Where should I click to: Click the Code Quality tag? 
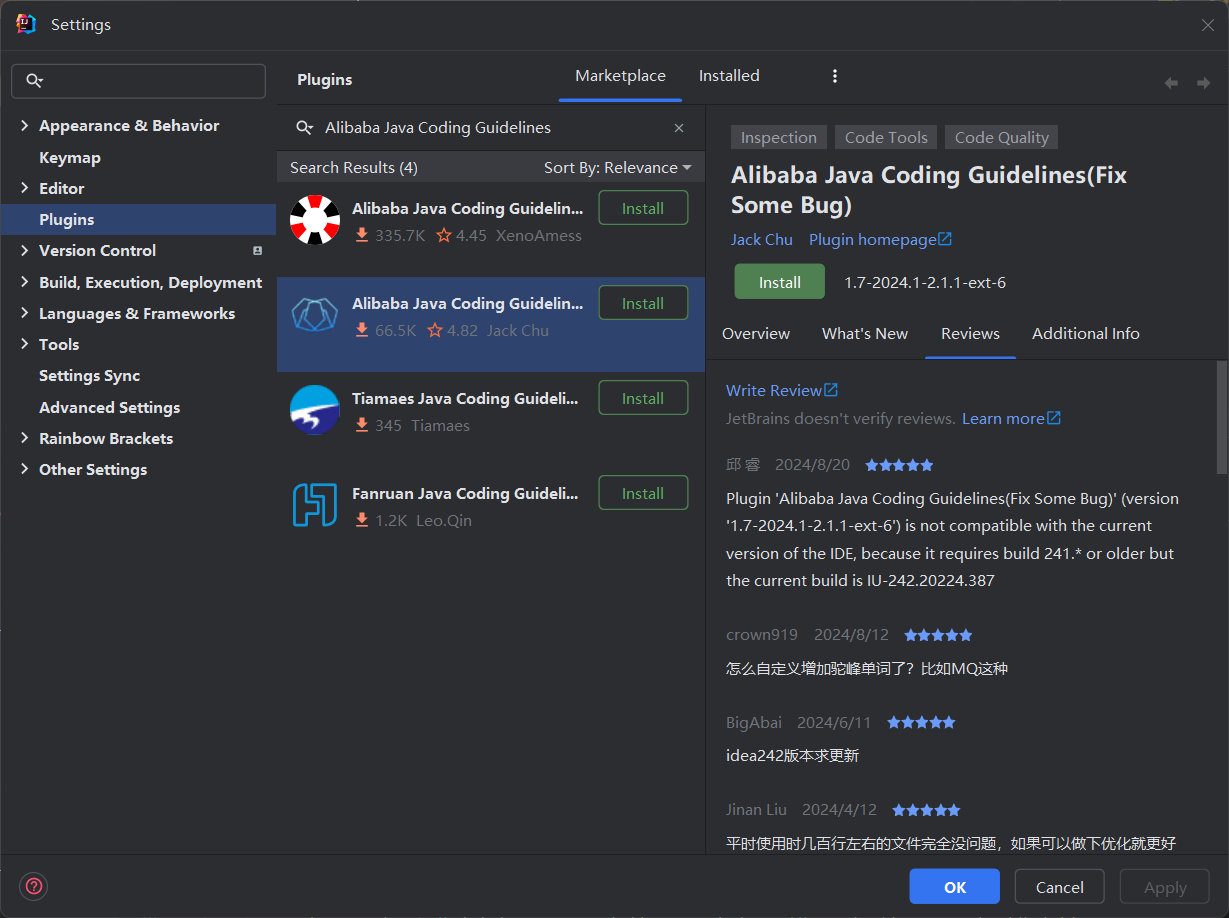click(x=1002, y=138)
